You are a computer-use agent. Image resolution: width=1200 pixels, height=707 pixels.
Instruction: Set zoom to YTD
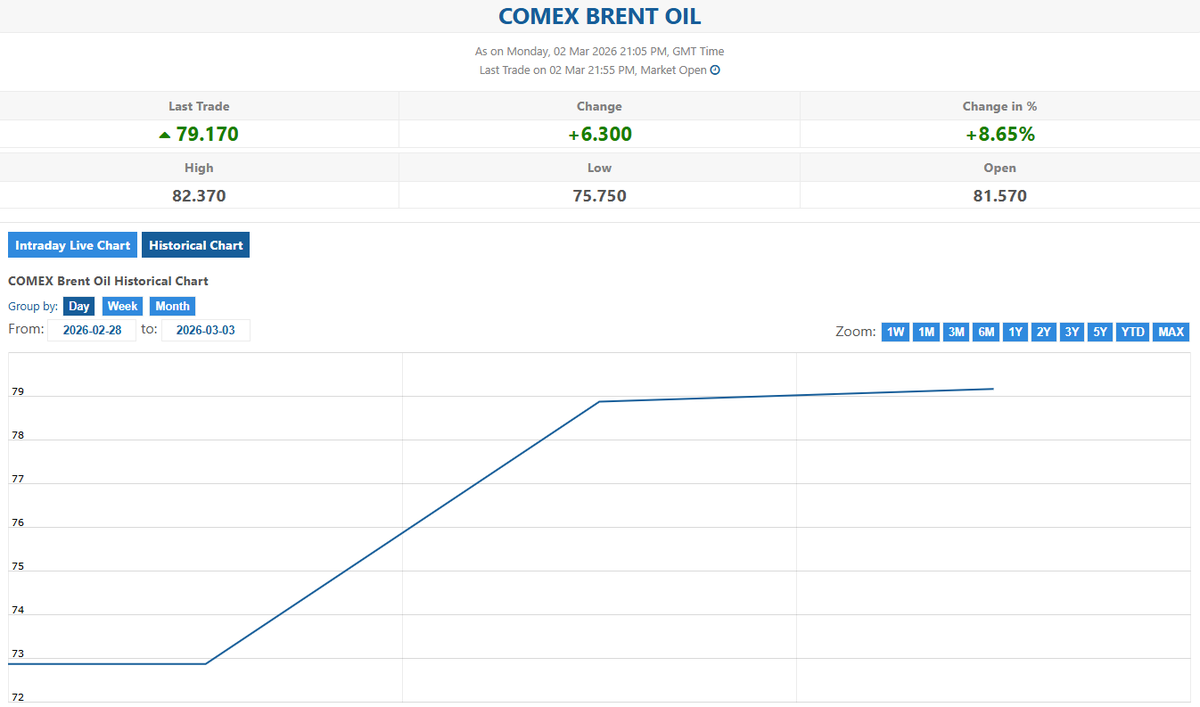(1133, 332)
